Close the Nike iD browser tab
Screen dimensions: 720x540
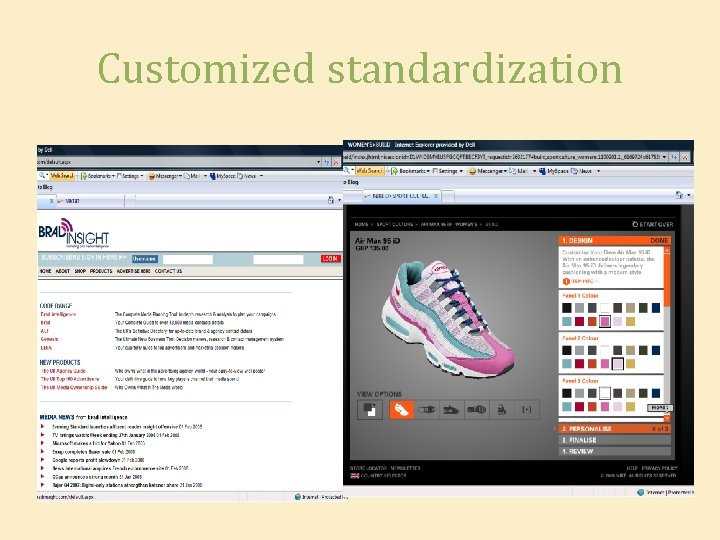(x=436, y=196)
